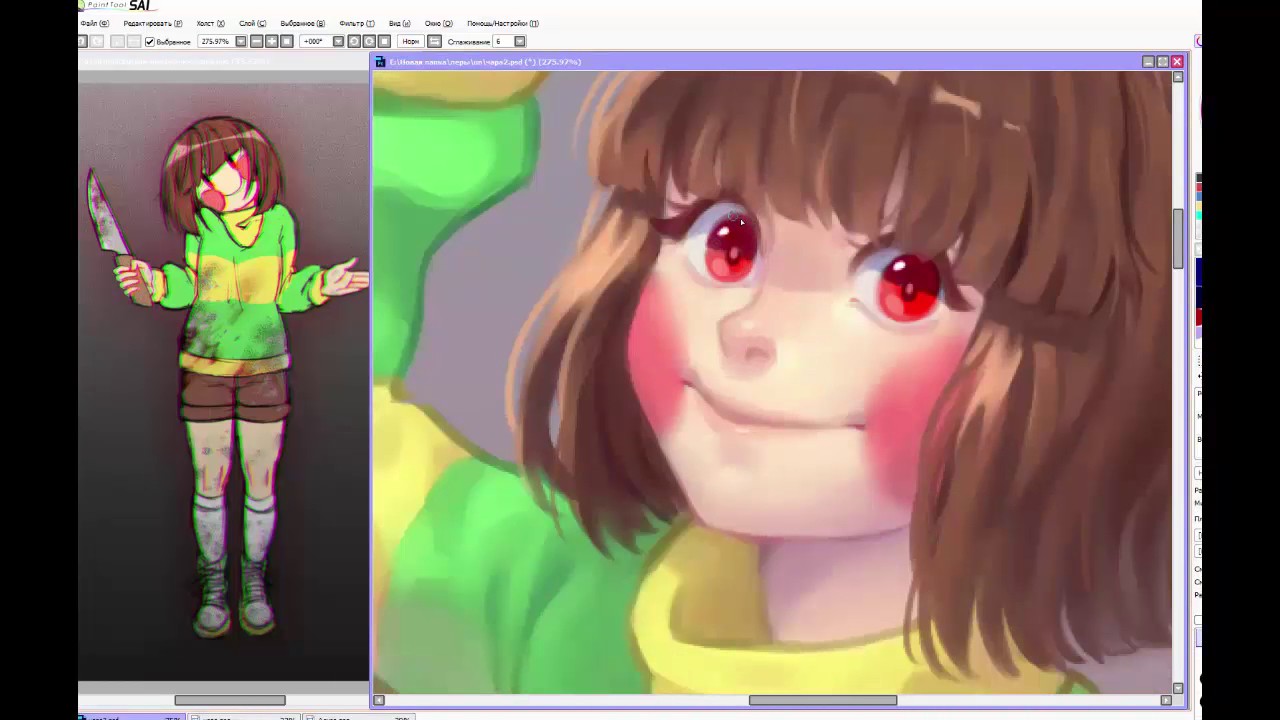1280x720 pixels.
Task: Click the reset rotation square icon
Action: coord(383,41)
